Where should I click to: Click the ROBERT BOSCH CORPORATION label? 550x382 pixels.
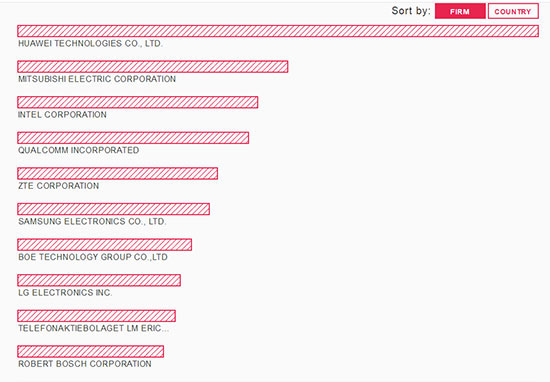pos(85,364)
